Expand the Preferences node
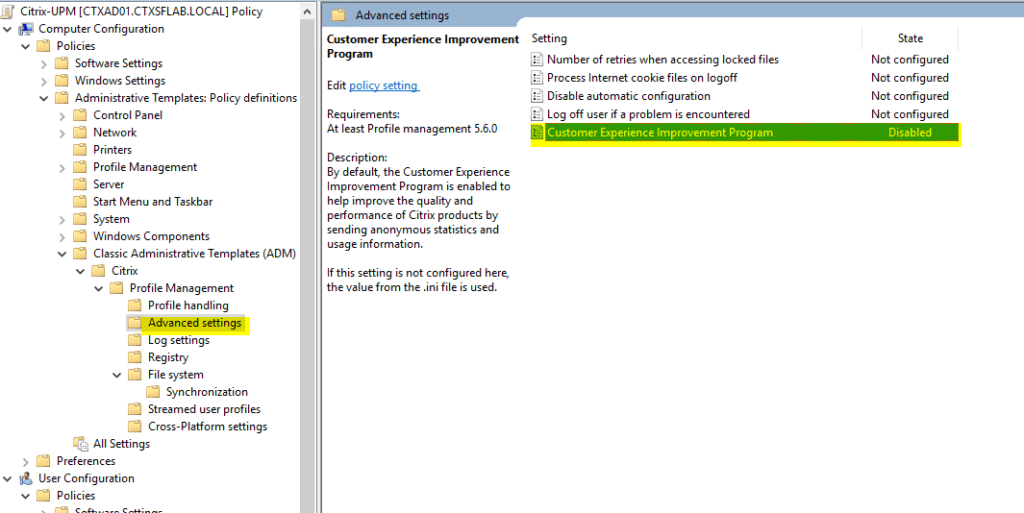This screenshot has width=1024, height=513. (26, 461)
